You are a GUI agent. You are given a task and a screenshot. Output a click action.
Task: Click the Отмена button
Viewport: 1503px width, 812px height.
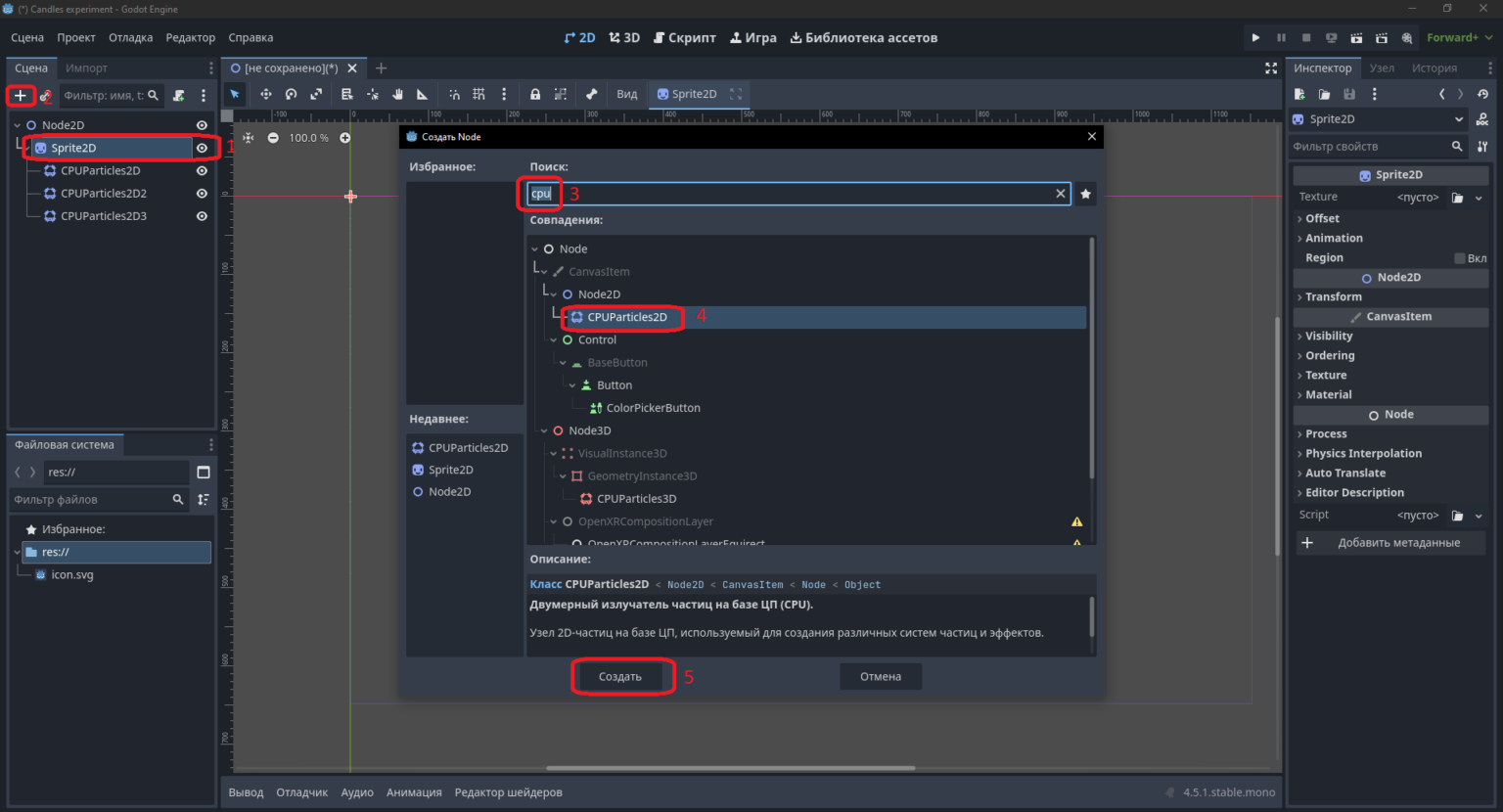(x=881, y=676)
